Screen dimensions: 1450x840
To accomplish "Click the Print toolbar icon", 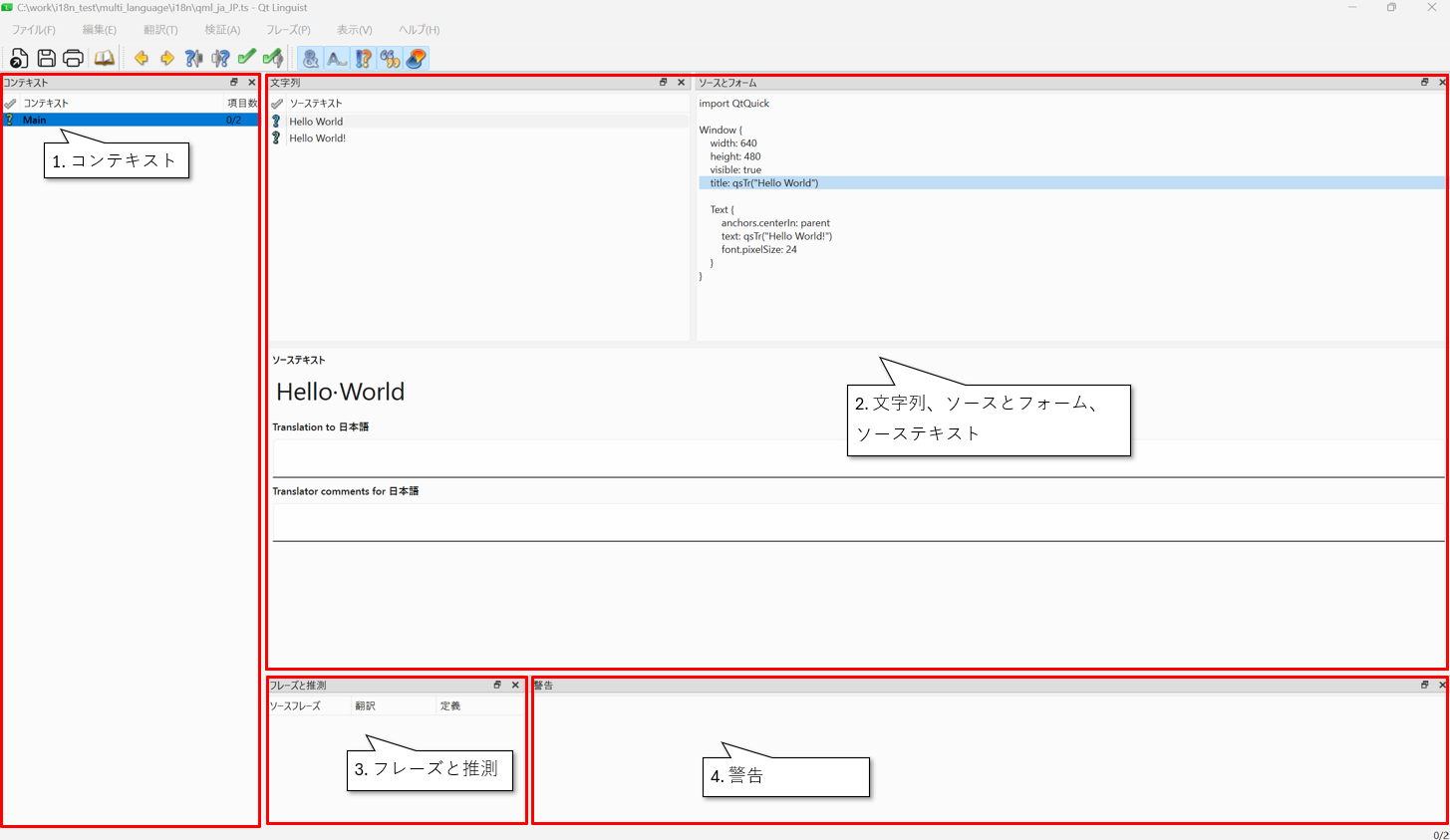I will (73, 59).
